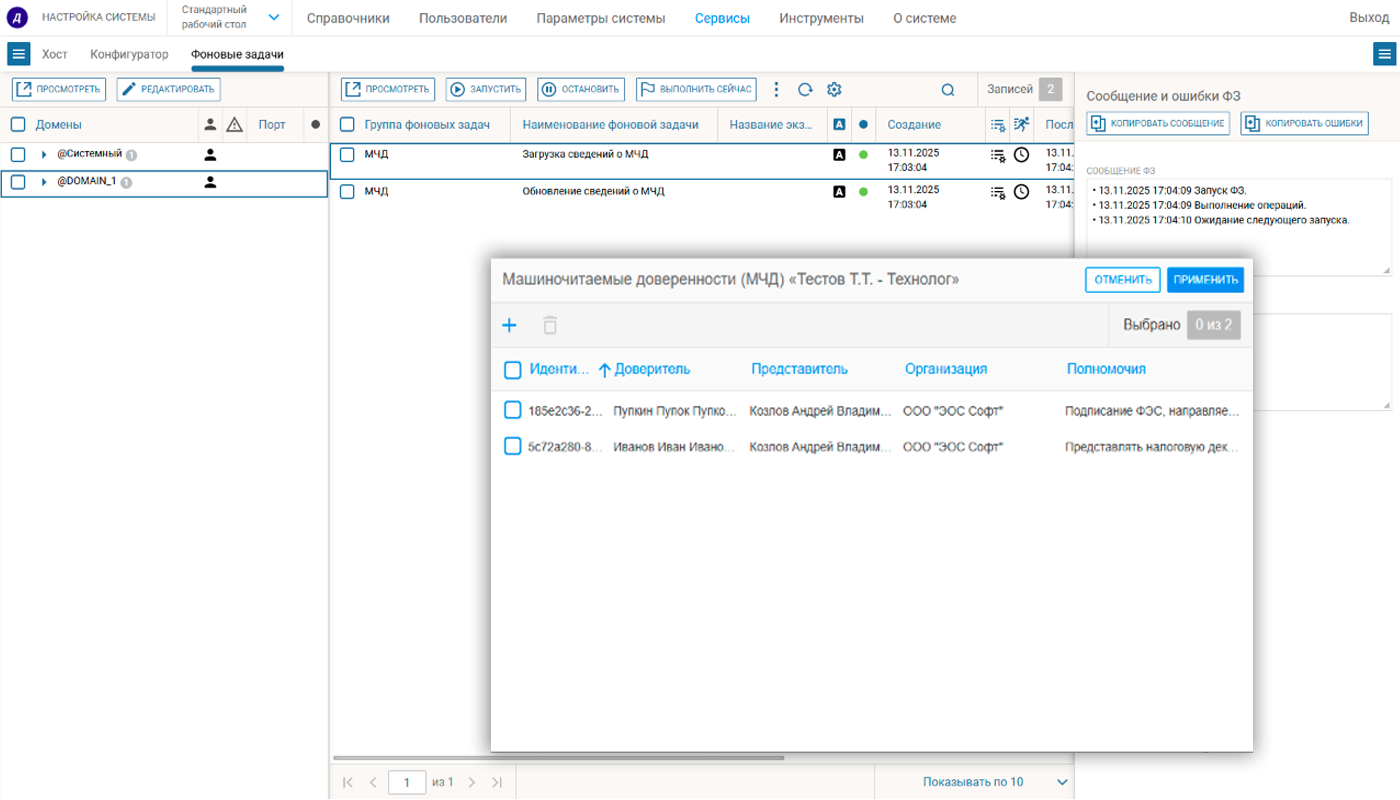1400x800 pixels.
Task: Click the refresh icon in the tasks toolbar
Action: pos(805,90)
